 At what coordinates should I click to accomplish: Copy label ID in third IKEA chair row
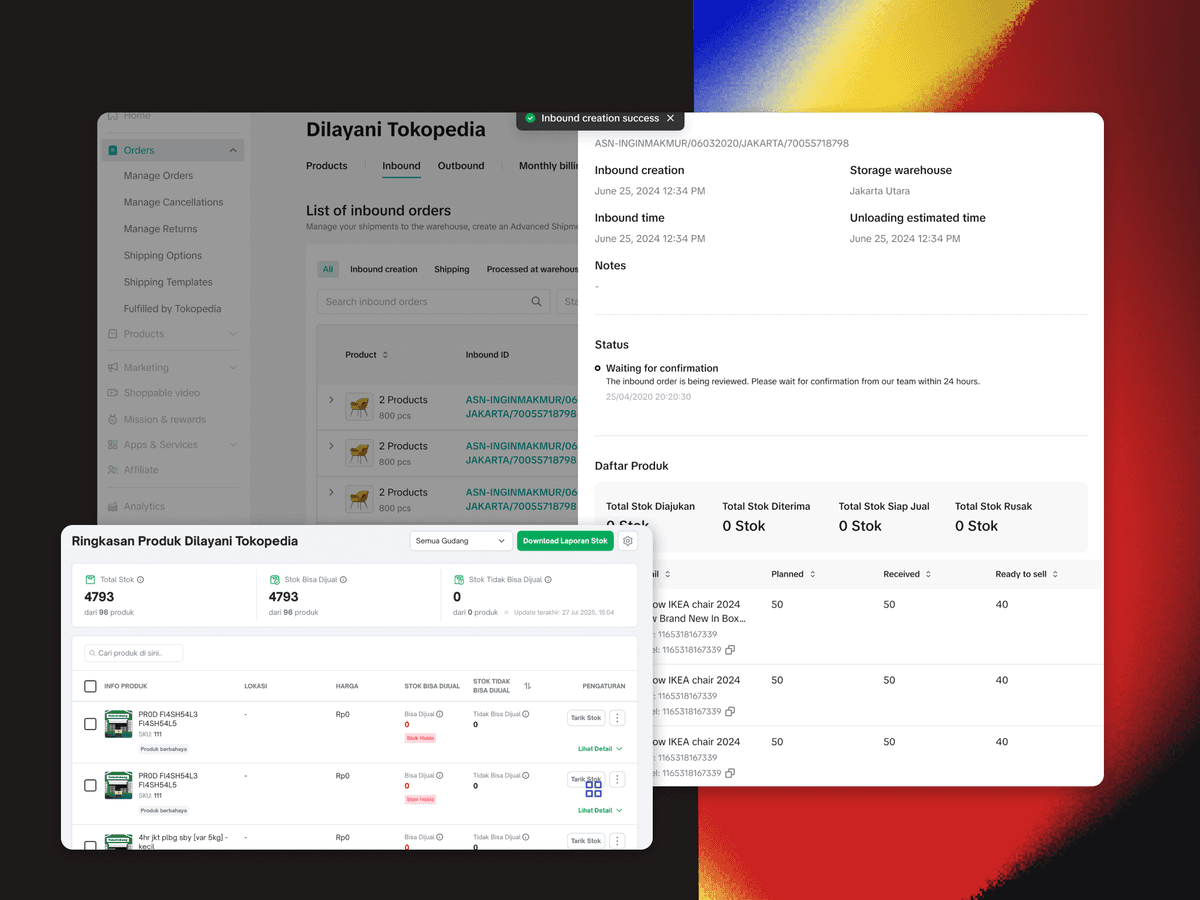click(x=730, y=774)
